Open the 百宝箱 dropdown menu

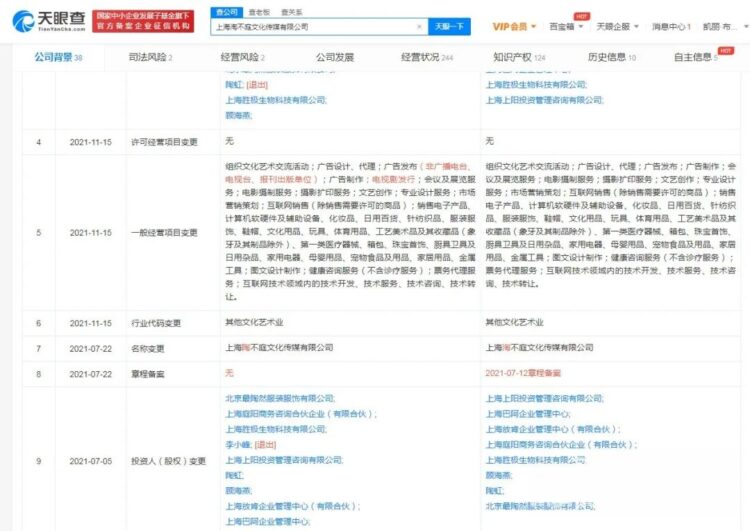pos(566,26)
